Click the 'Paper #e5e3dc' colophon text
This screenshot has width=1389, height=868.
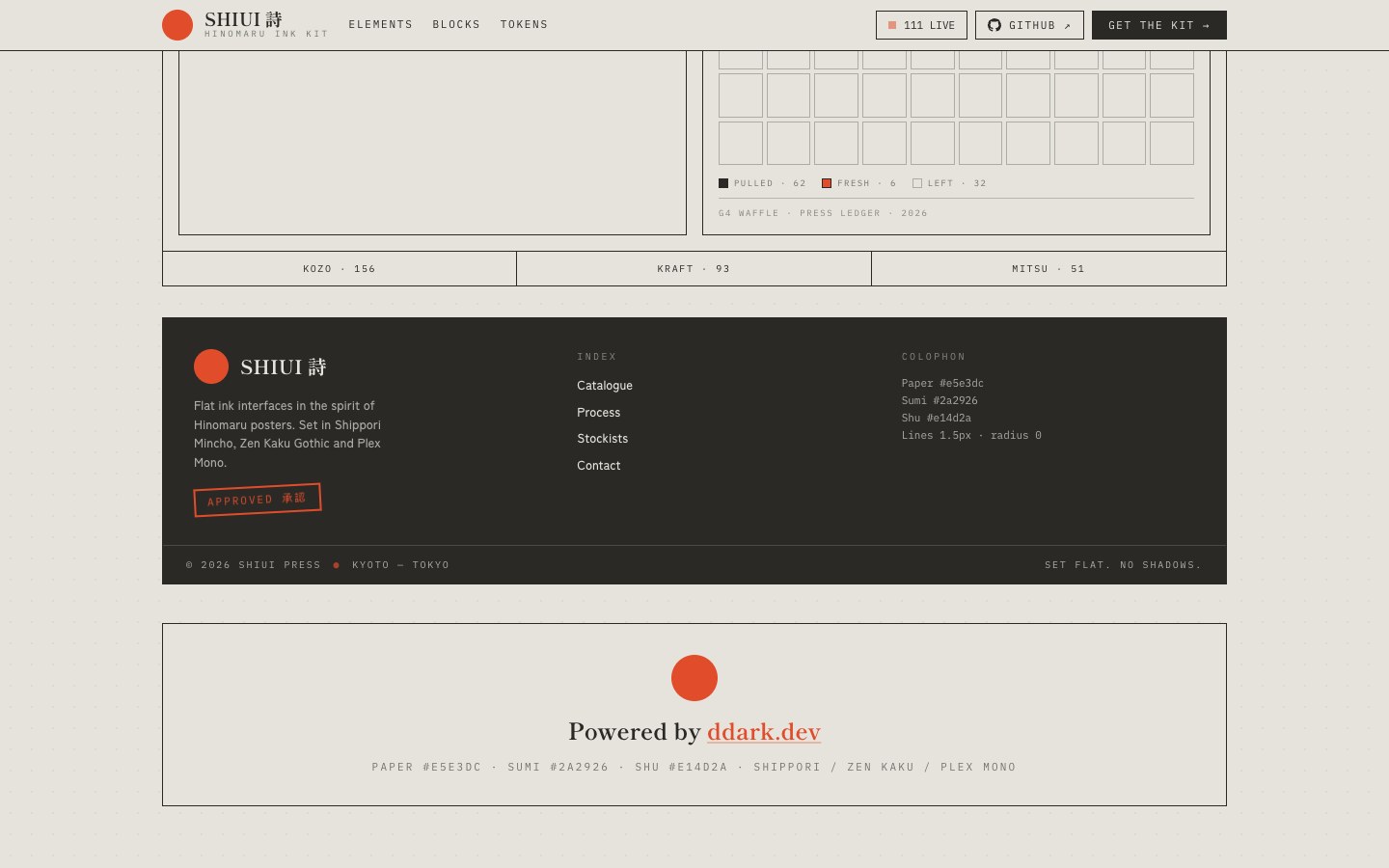point(942,384)
